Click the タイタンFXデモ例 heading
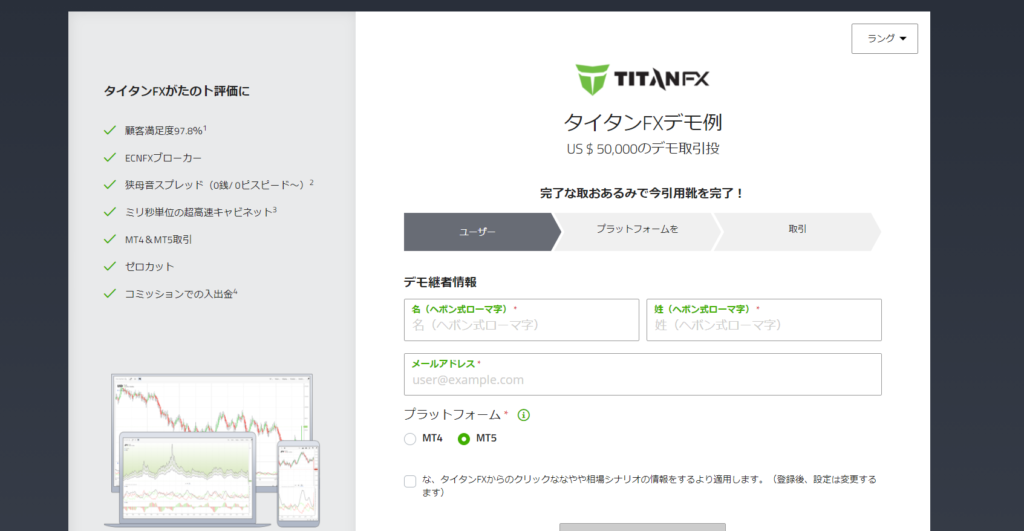 (x=643, y=122)
